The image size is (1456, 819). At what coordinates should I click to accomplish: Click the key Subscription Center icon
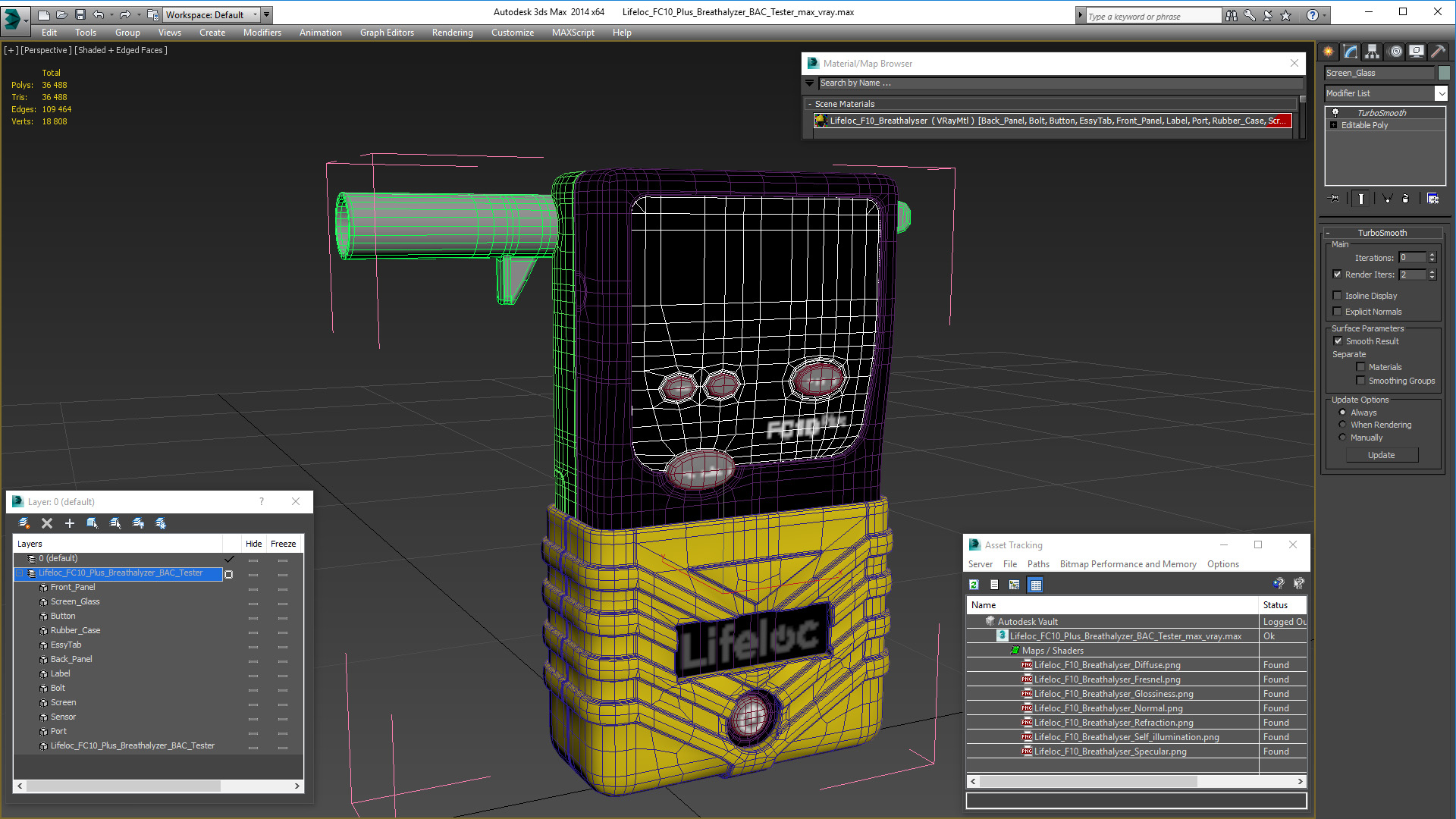pos(1249,15)
